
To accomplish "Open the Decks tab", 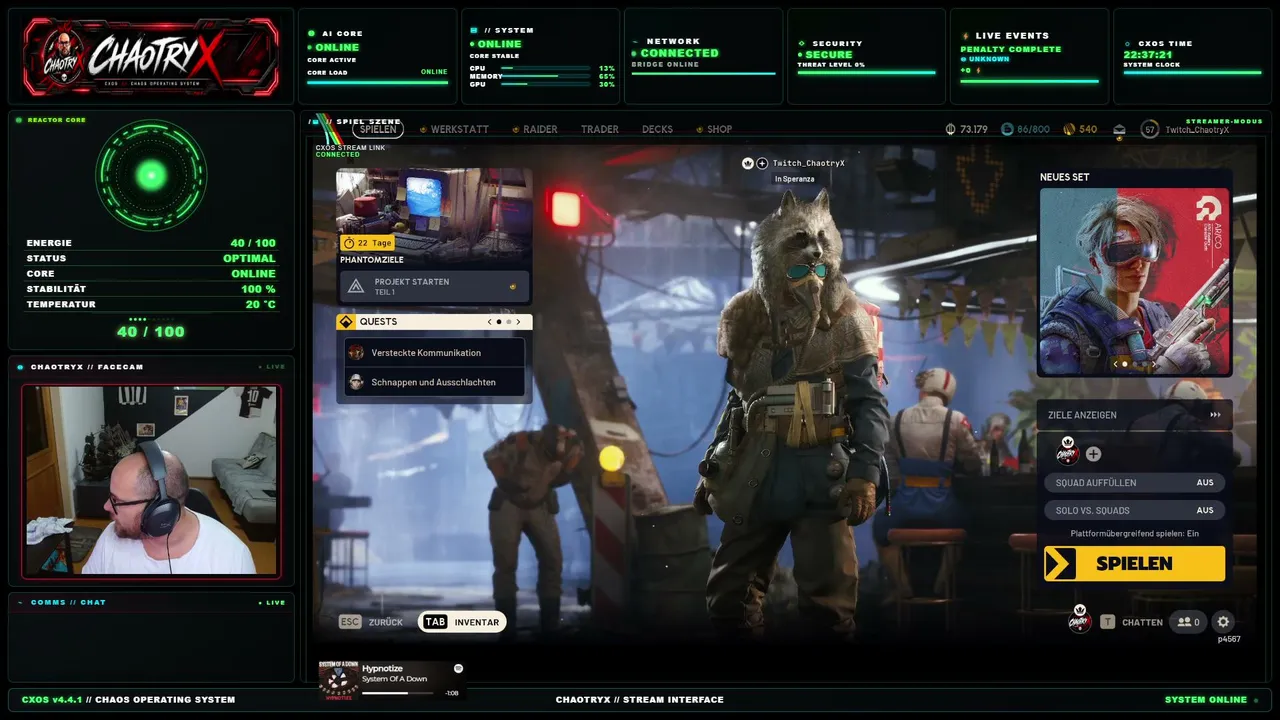I will coord(657,129).
